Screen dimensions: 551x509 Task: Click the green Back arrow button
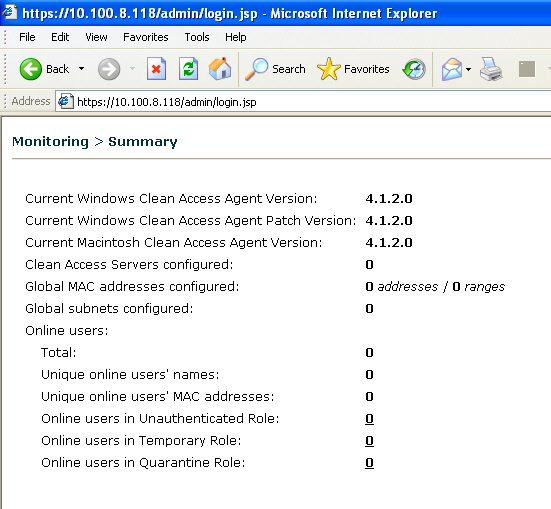coord(31,69)
